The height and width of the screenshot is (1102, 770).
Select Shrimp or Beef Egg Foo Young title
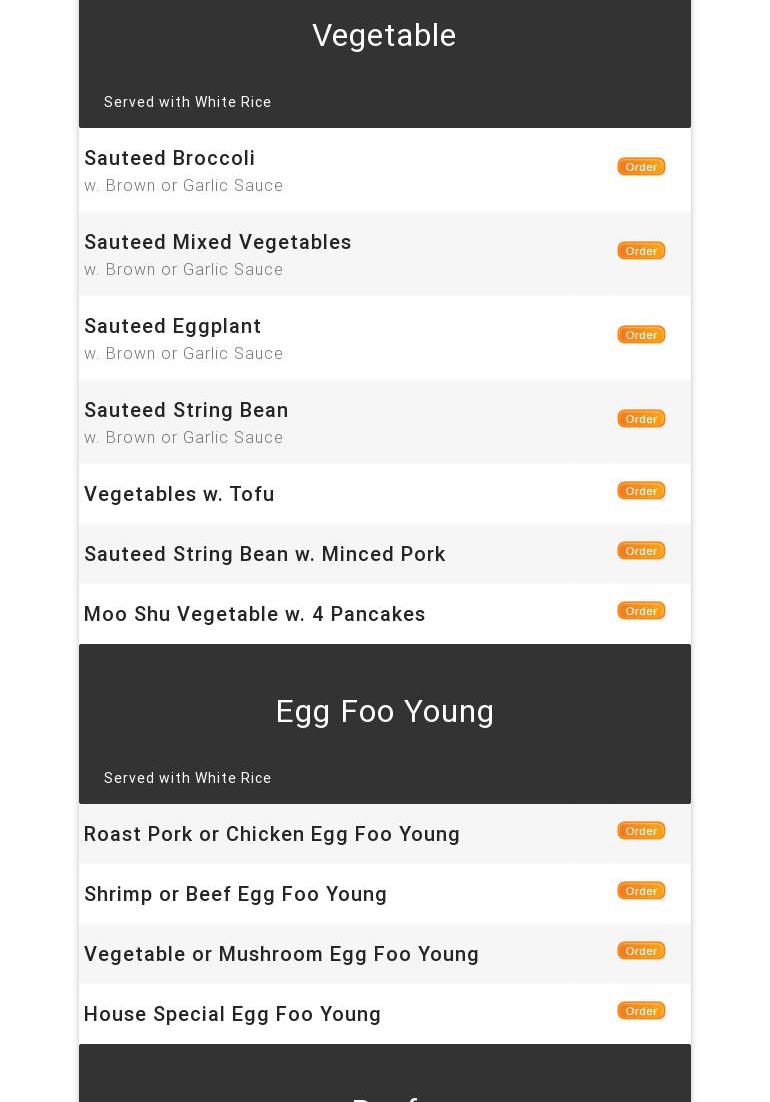point(236,894)
